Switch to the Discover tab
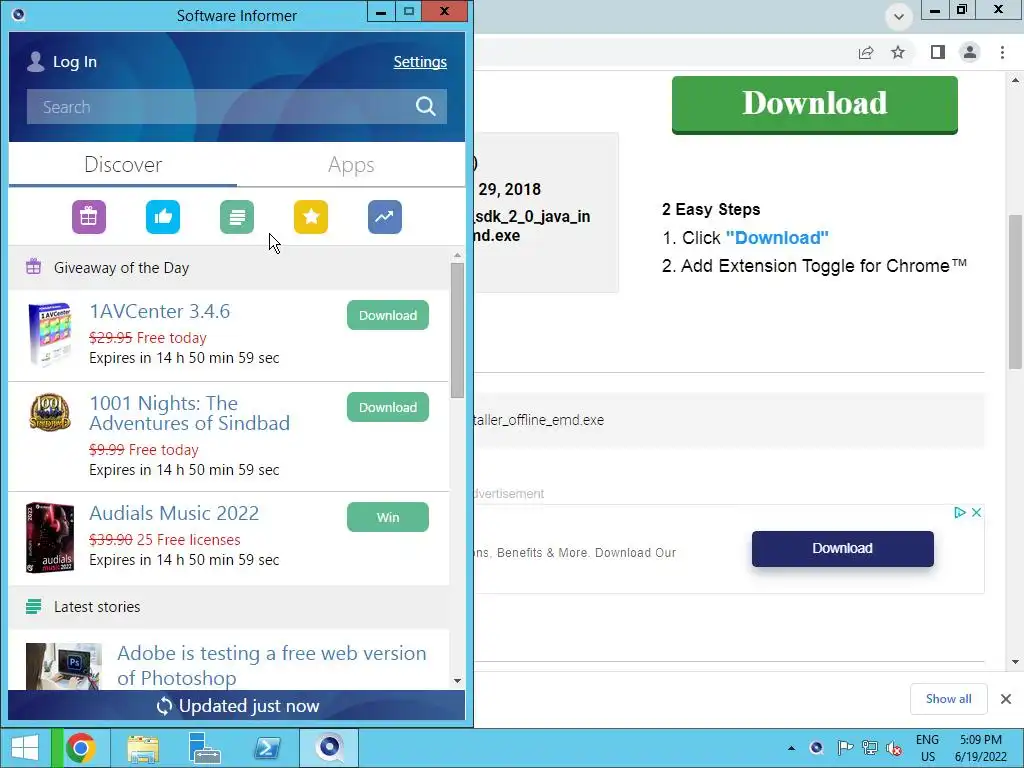 point(123,165)
